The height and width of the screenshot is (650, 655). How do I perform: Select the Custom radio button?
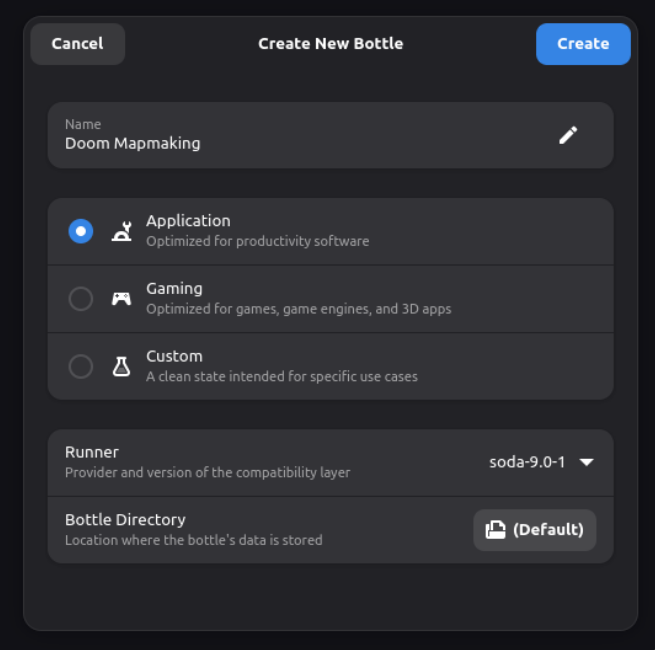pos(81,367)
